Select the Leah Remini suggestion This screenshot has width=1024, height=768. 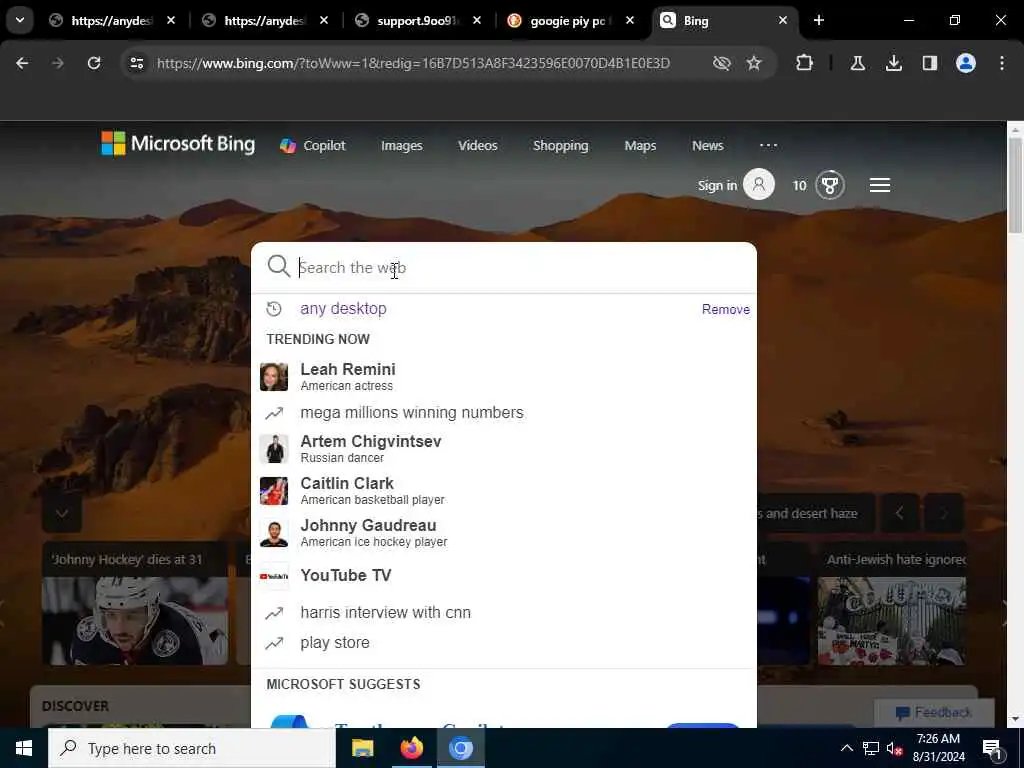click(x=504, y=377)
